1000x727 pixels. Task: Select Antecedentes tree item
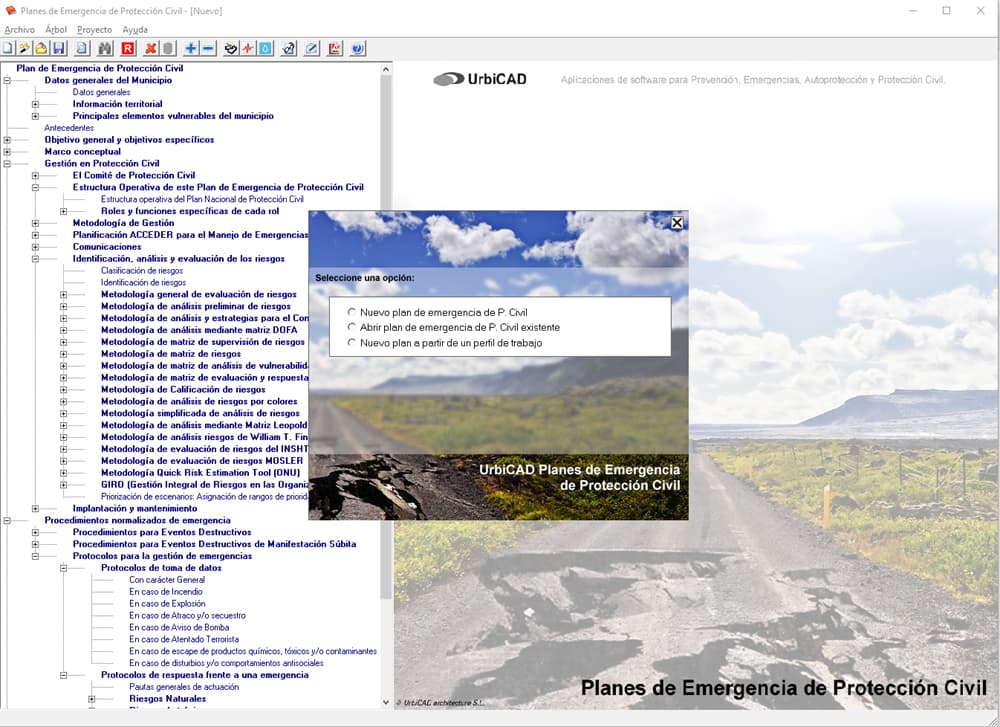[69, 128]
